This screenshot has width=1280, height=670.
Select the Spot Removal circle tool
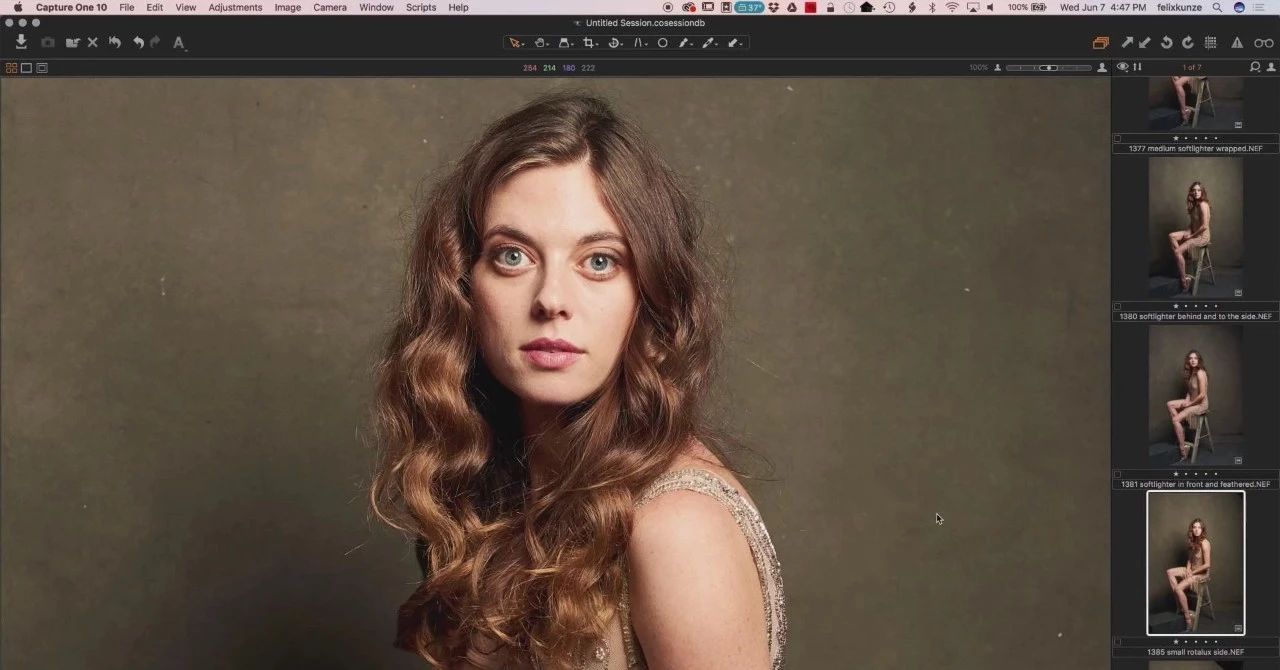[662, 43]
